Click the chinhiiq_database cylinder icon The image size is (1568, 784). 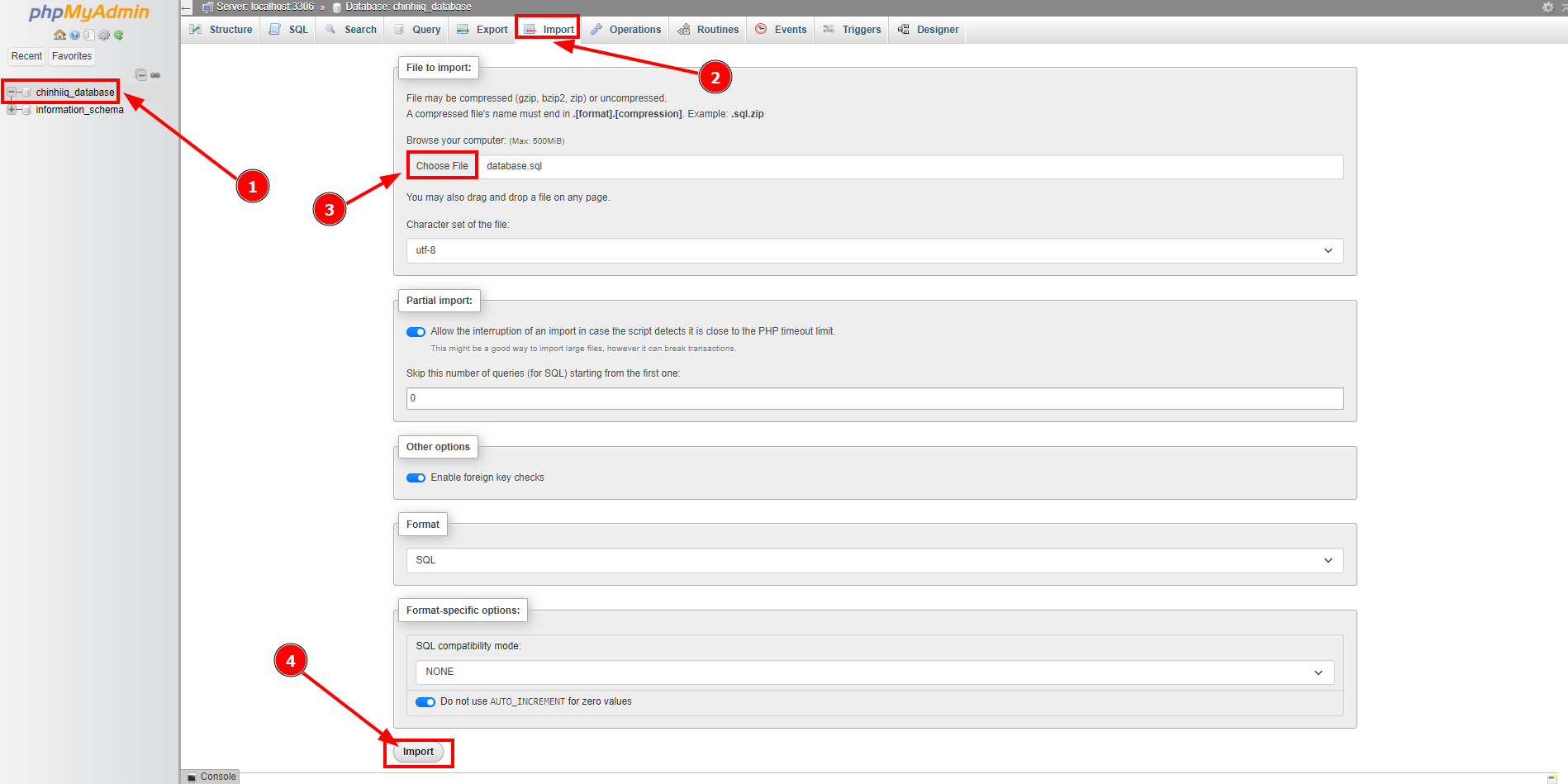click(x=26, y=93)
